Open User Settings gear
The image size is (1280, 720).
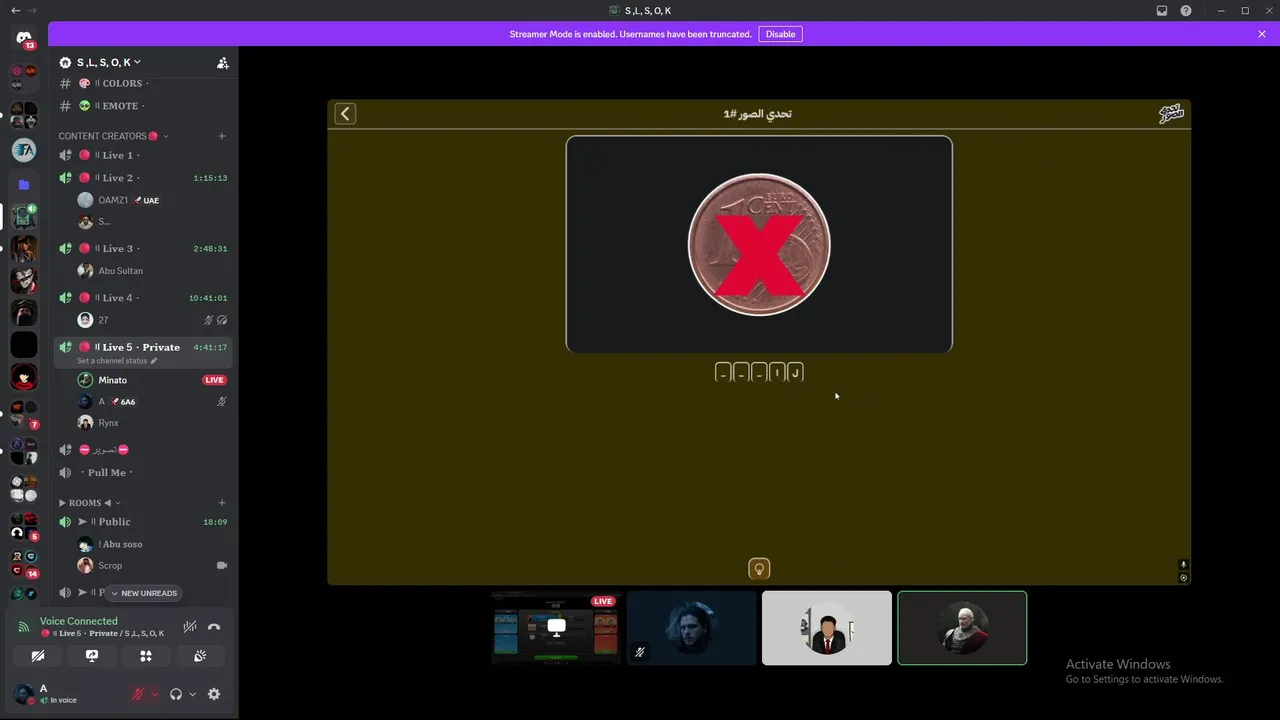coord(214,694)
